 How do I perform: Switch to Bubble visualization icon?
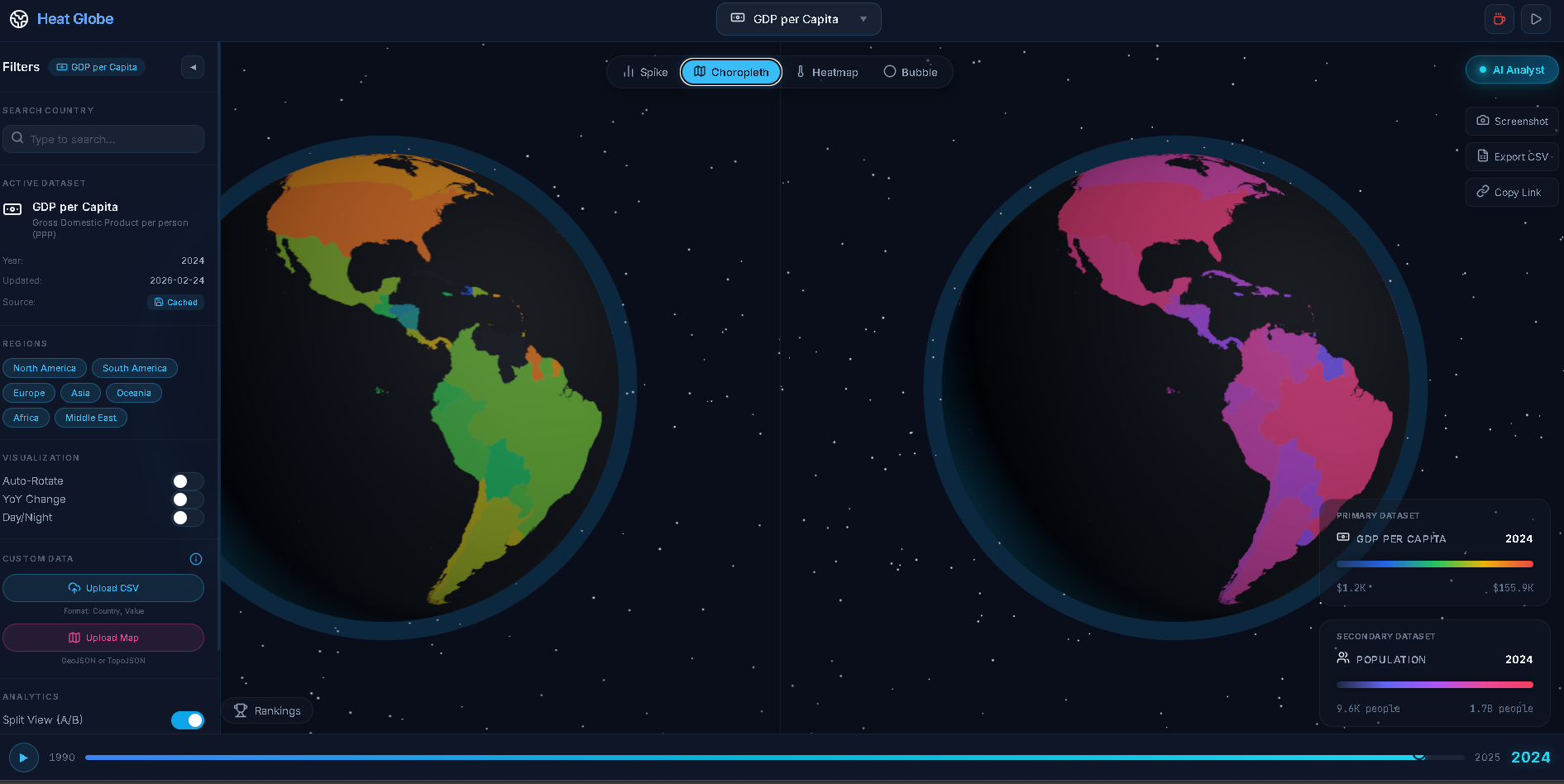[890, 72]
